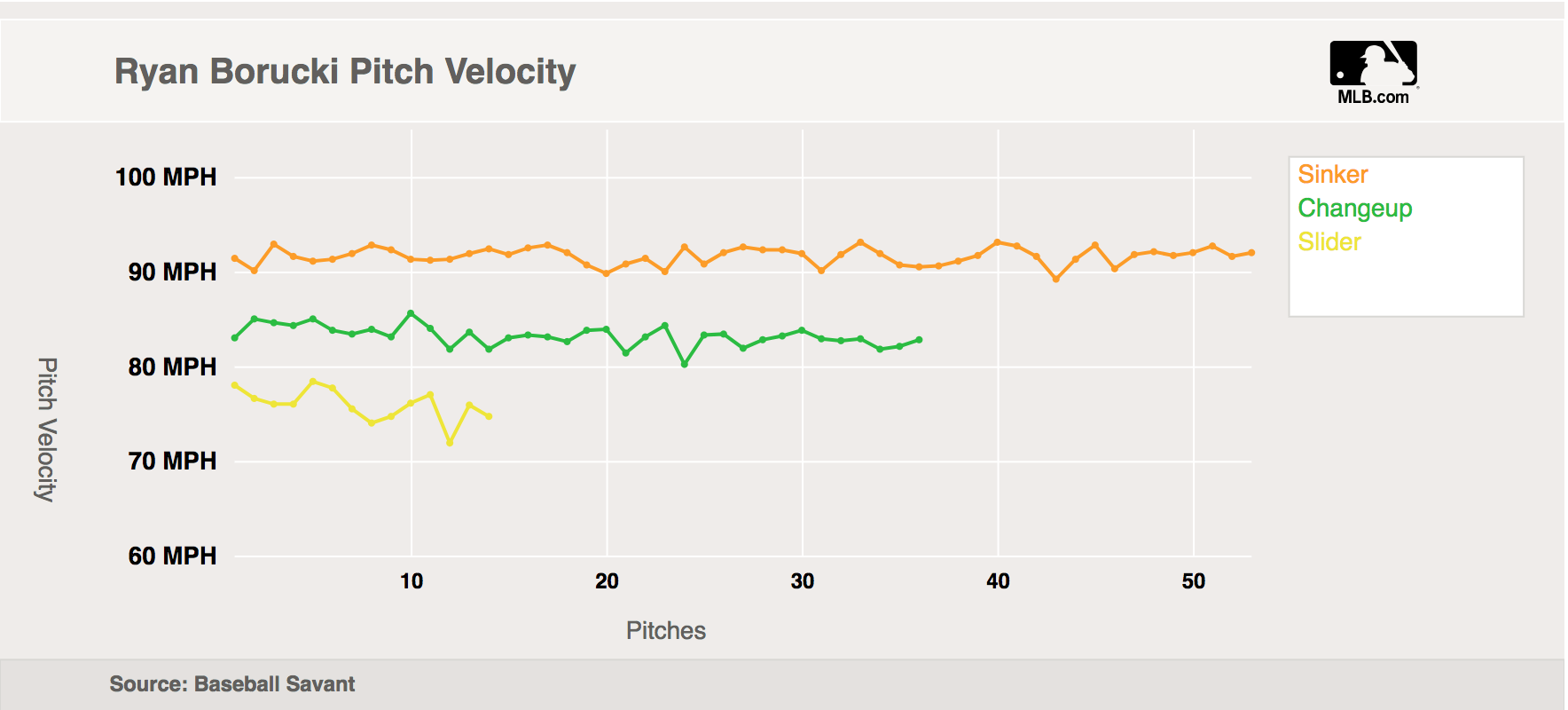
Task: Click the vertical Pitch Velocity axis title
Action: pos(46,430)
